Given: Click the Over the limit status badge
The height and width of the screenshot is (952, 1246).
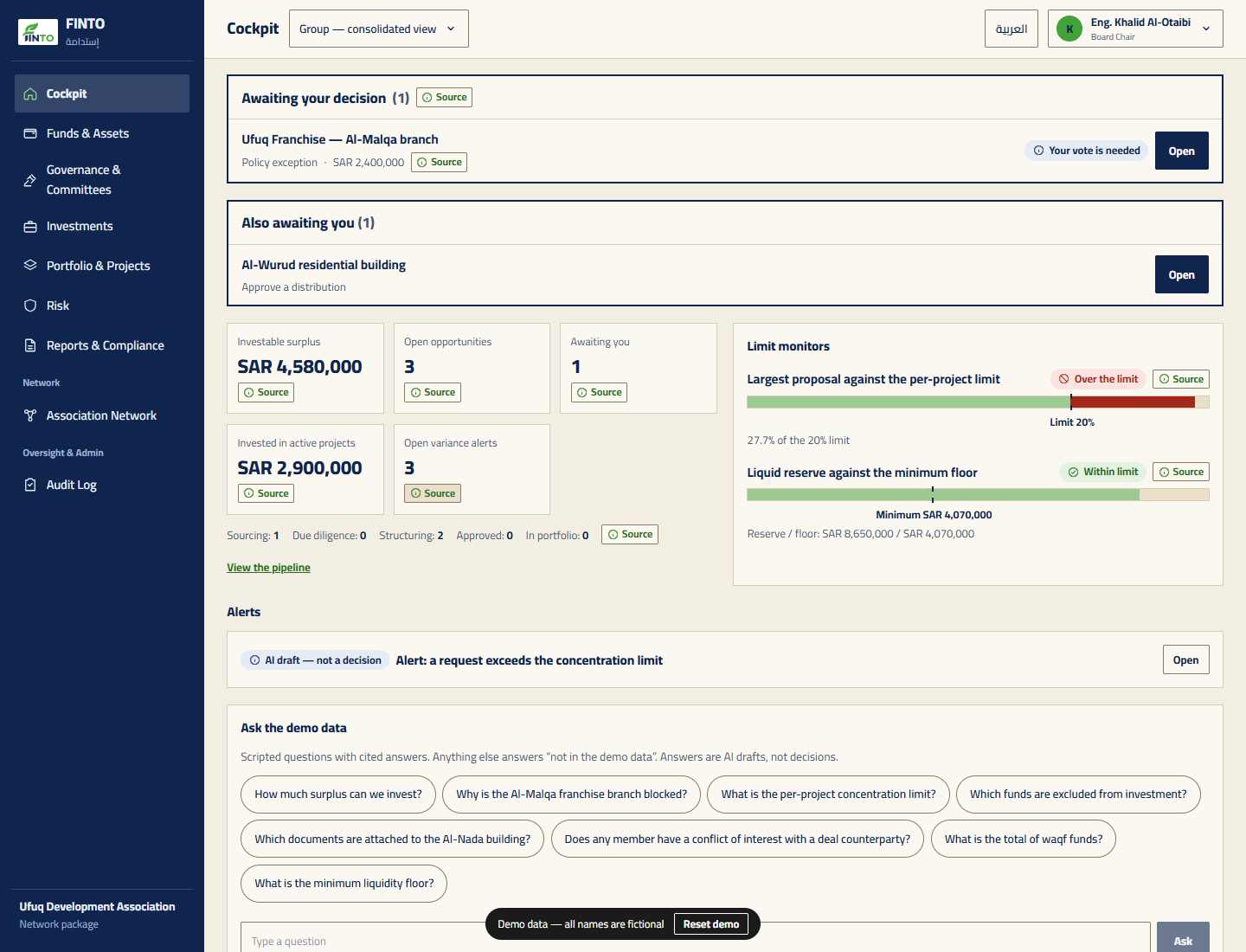Looking at the screenshot, I should point(1099,379).
